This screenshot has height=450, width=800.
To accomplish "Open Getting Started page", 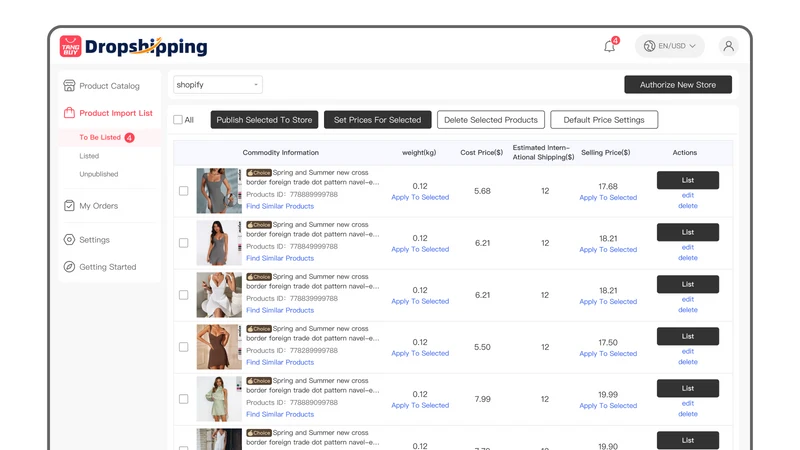I will [108, 266].
